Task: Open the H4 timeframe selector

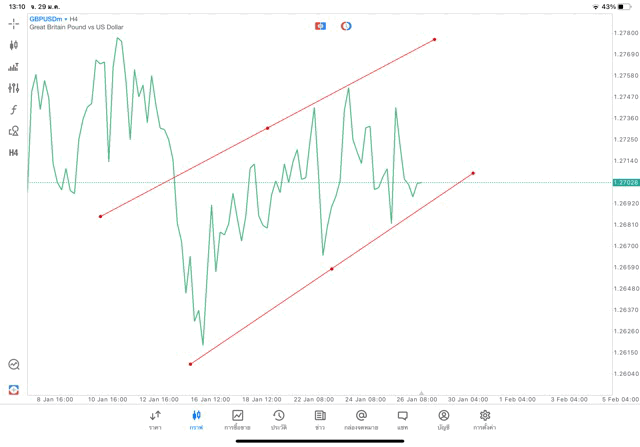Action: [x=14, y=152]
